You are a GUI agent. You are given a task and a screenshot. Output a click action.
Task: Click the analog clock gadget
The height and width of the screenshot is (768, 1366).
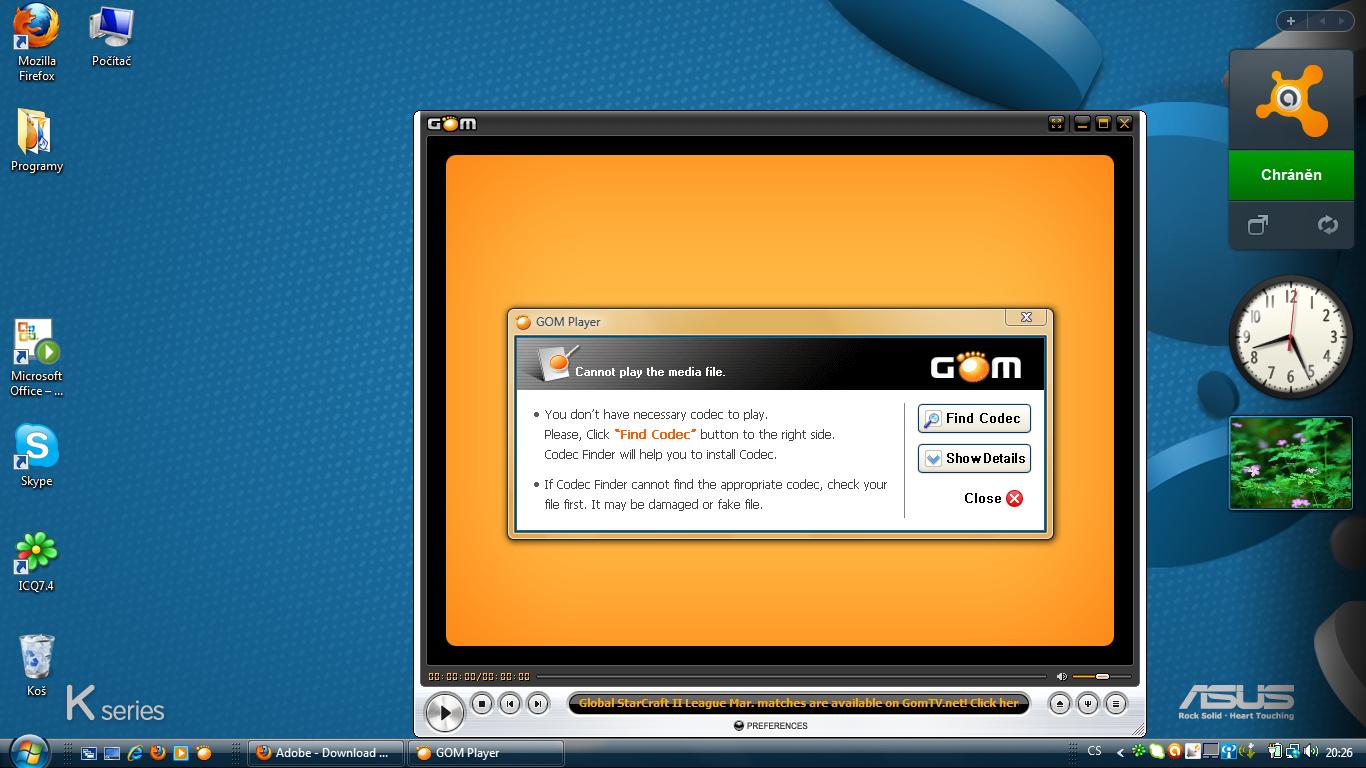coord(1290,338)
